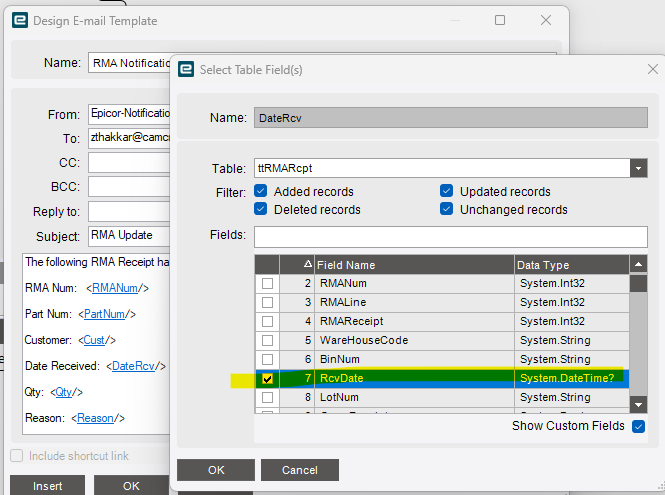The image size is (665, 495).
Task: Click the From field in the email template
Action: point(129,114)
